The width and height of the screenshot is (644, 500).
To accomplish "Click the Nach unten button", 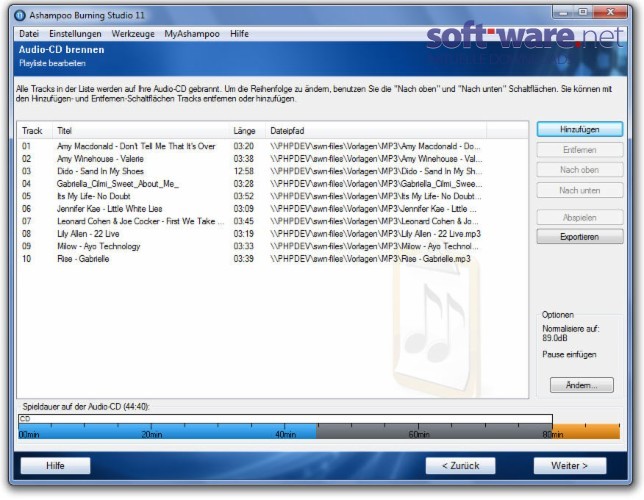I will coord(580,191).
